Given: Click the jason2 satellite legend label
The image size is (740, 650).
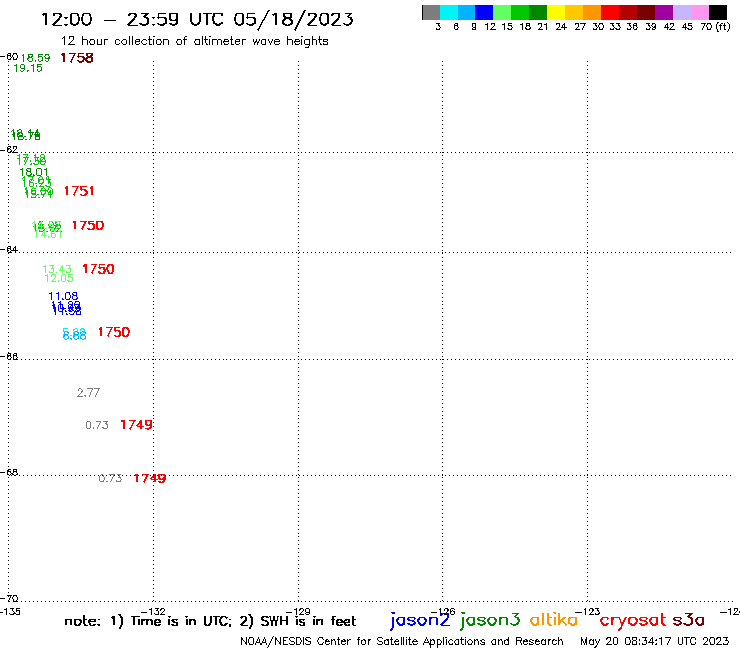Looking at the screenshot, I should click(x=420, y=620).
